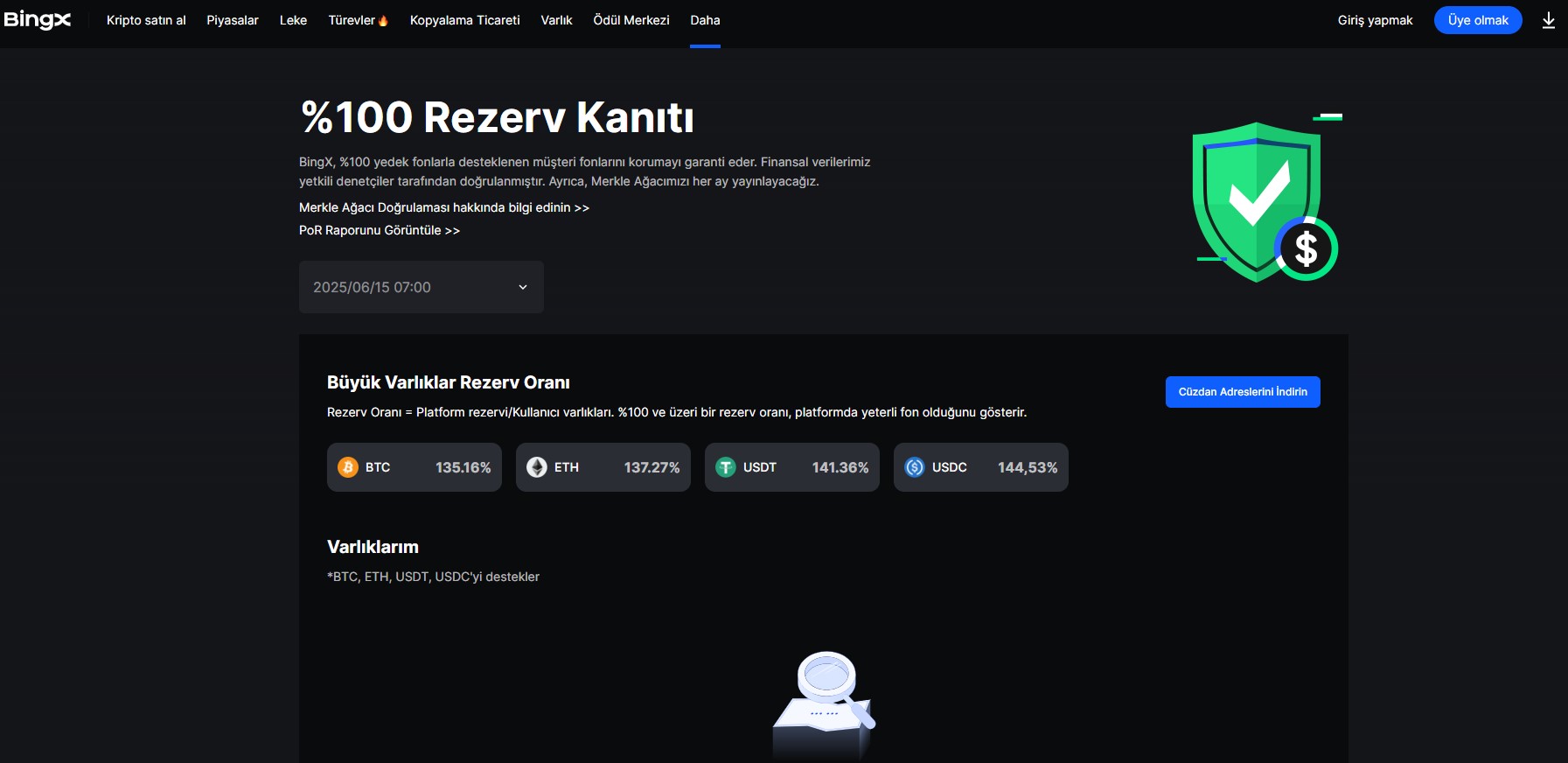This screenshot has height=763, width=1568.
Task: Open the 2025/06/15 07:00 date dropdown
Action: point(422,287)
